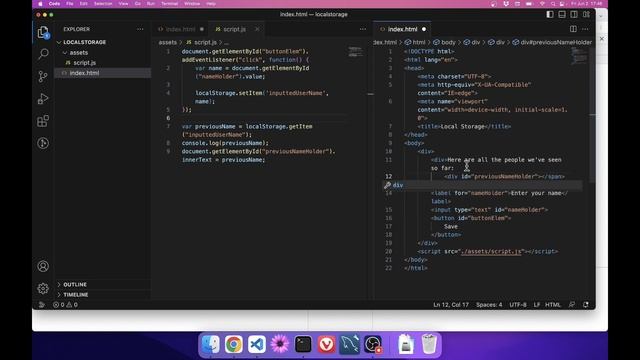This screenshot has width=640, height=360.
Task: Open more actions for right editor group
Action: (x=585, y=29)
